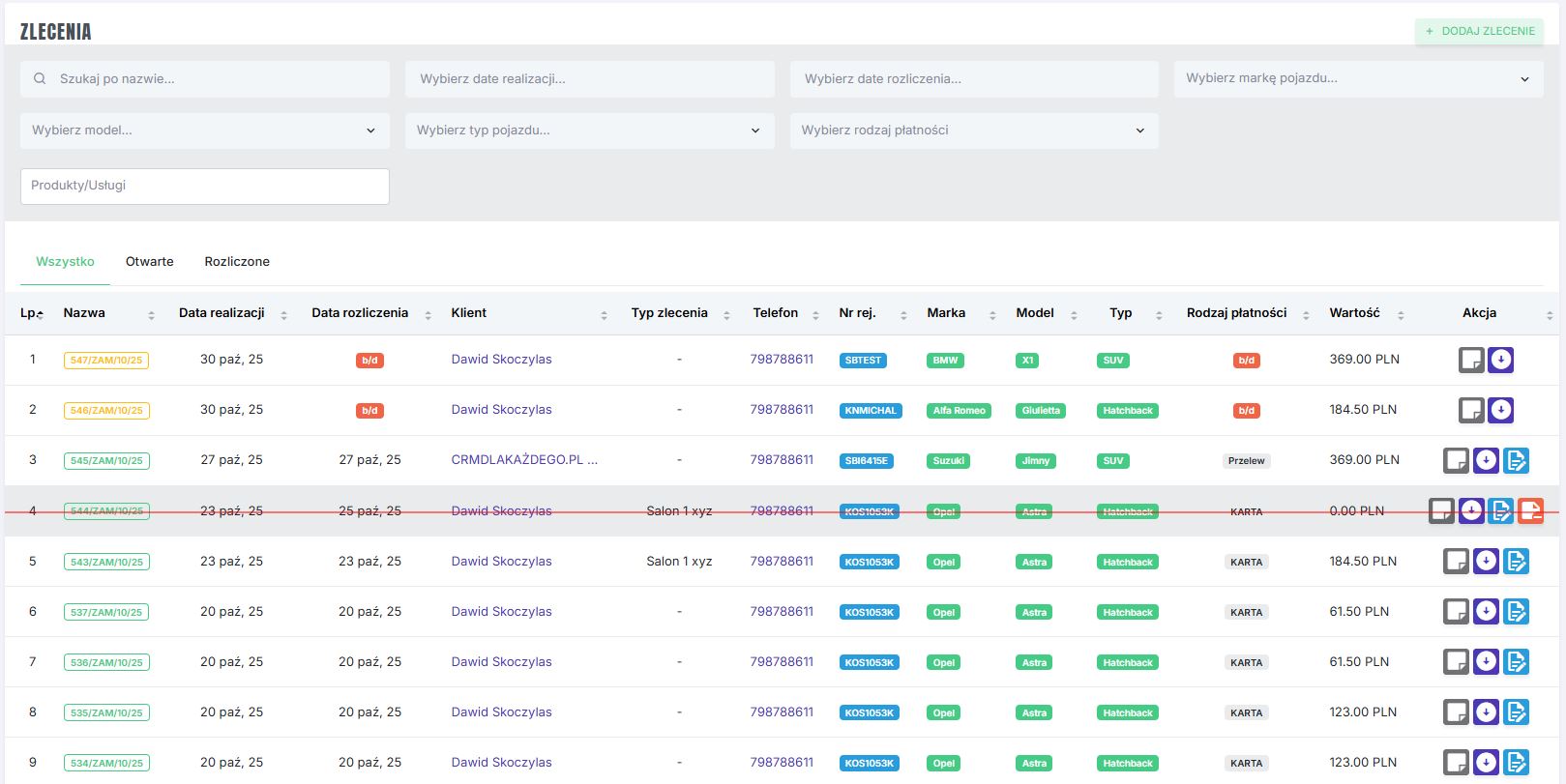Open client link CRMDLAKAŻDEGO.PL in row 3
This screenshot has height=784, width=1566.
(523, 460)
